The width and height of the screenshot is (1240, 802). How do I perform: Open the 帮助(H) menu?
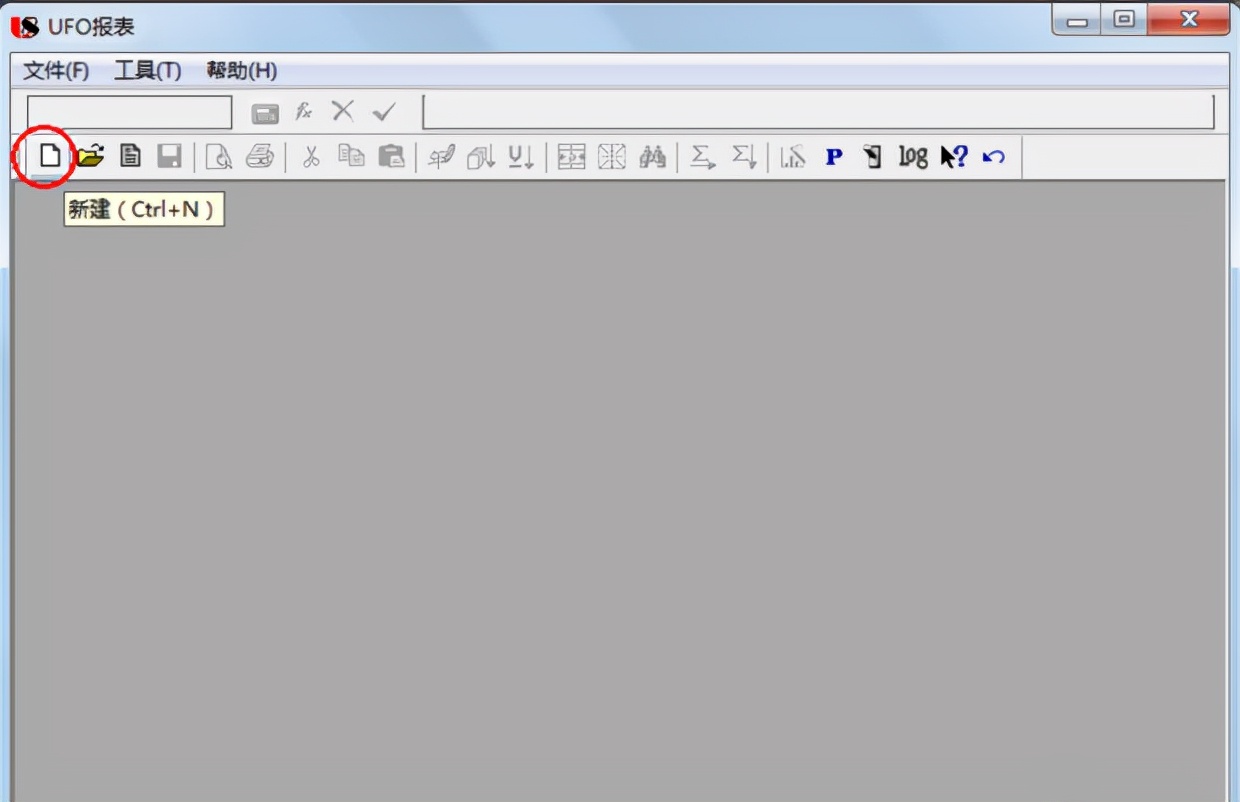tap(242, 71)
